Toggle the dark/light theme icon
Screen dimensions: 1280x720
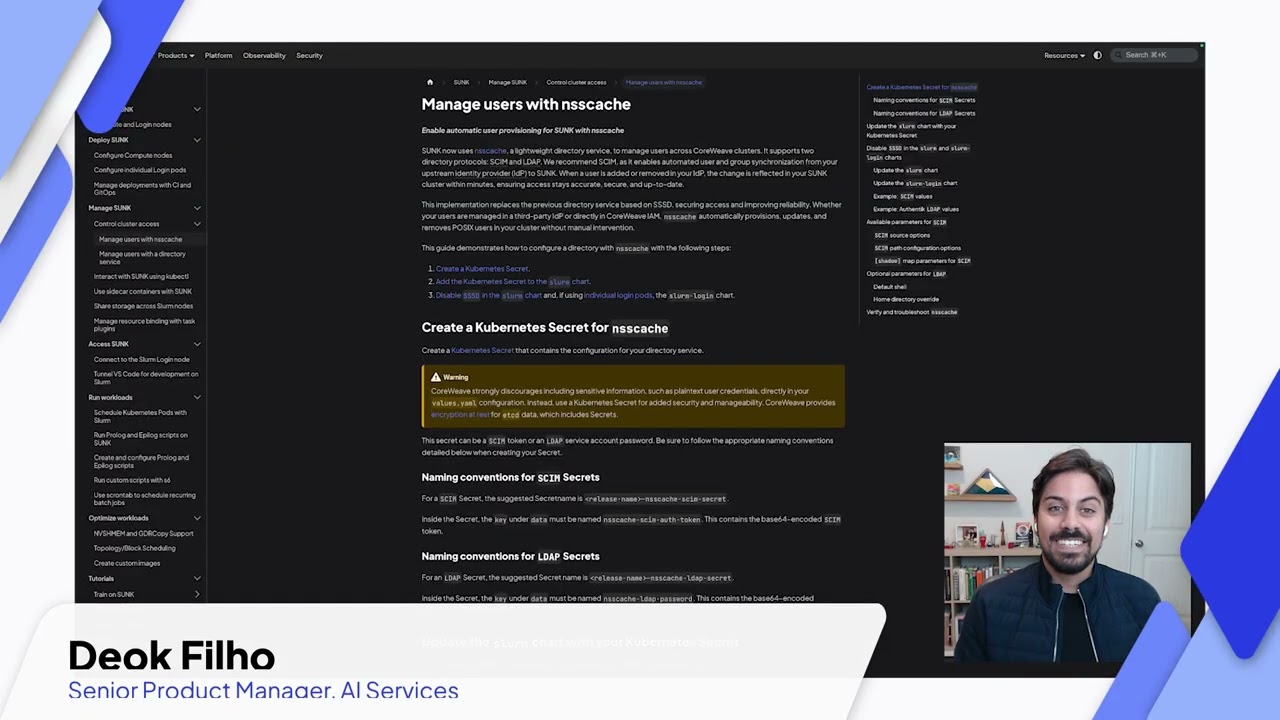[x=1097, y=55]
